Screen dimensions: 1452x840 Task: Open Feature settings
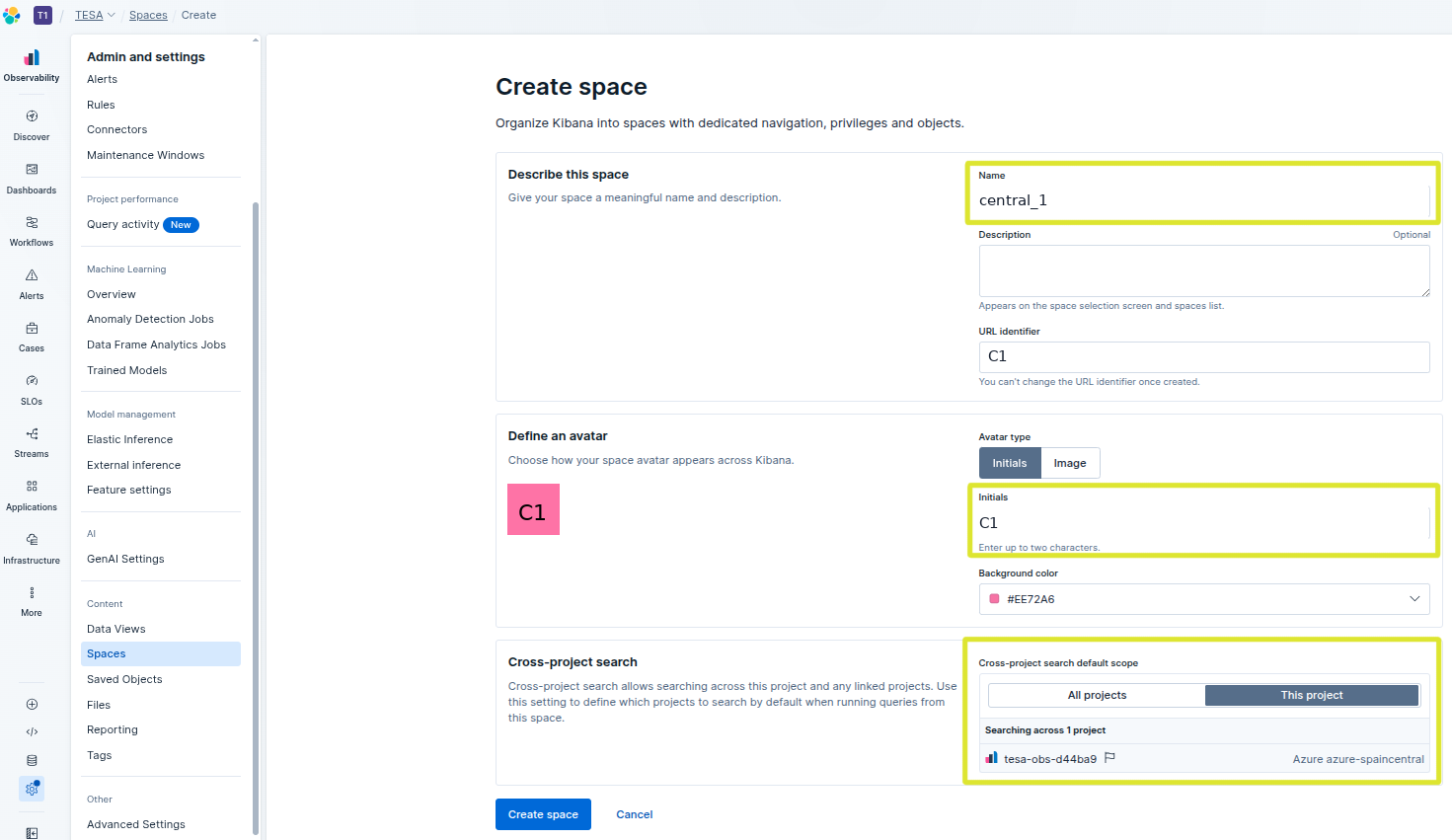[x=128, y=490]
